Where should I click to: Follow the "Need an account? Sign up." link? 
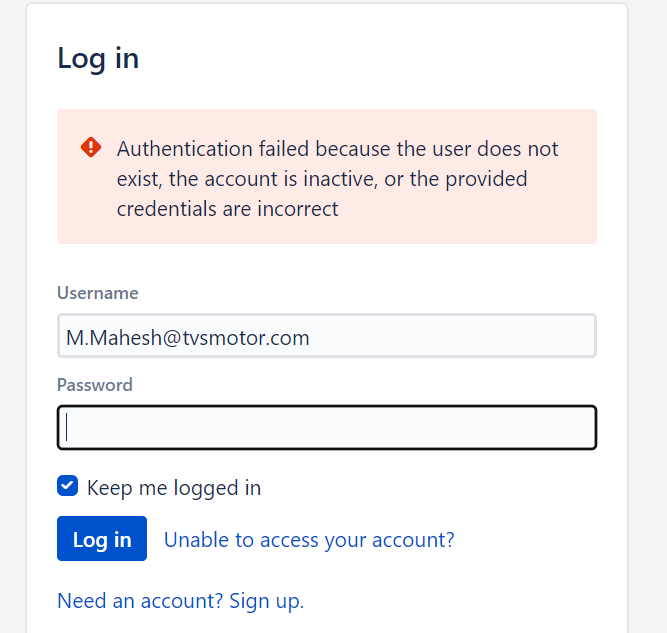click(181, 601)
